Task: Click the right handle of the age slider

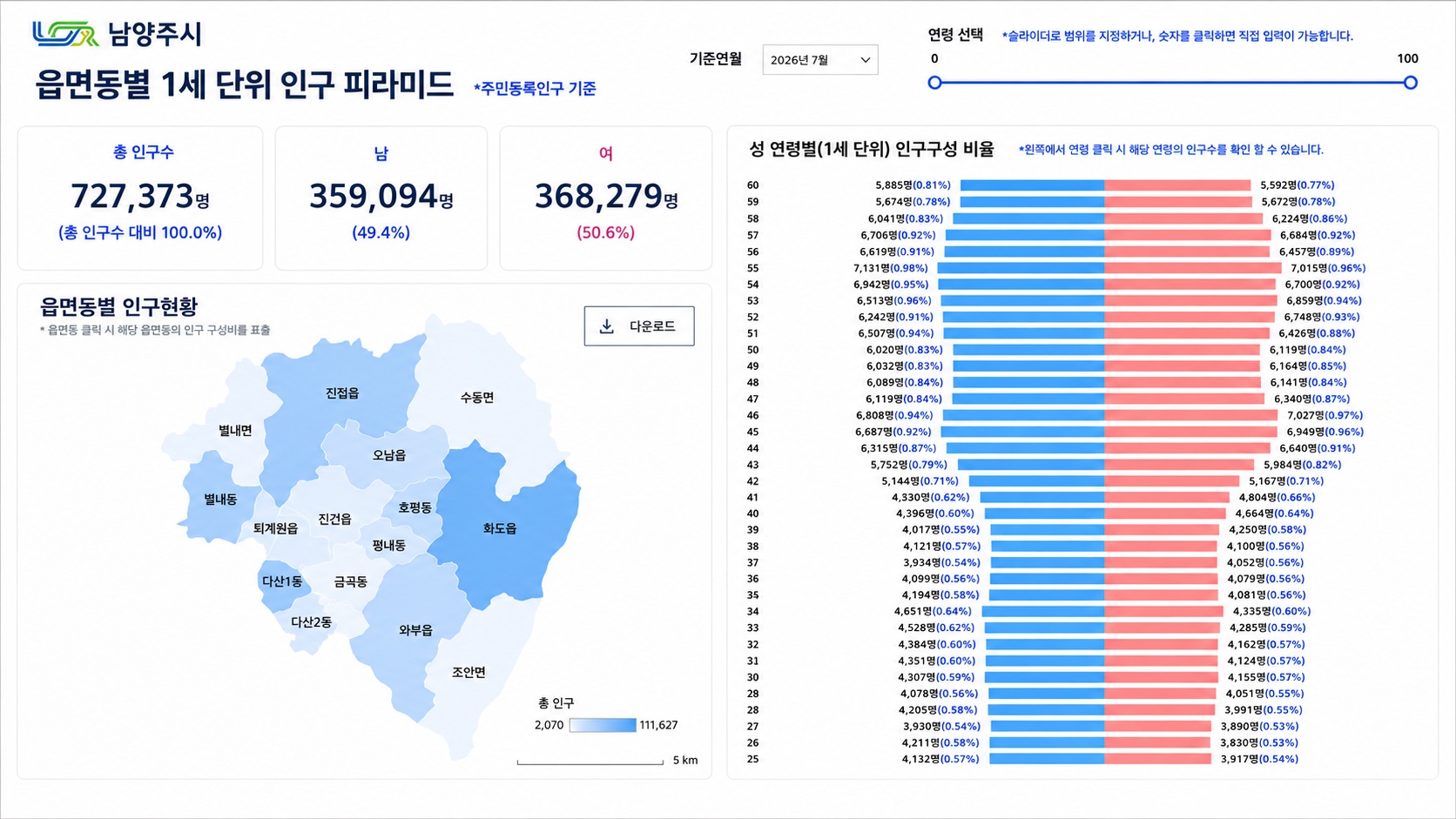Action: coord(1410,83)
